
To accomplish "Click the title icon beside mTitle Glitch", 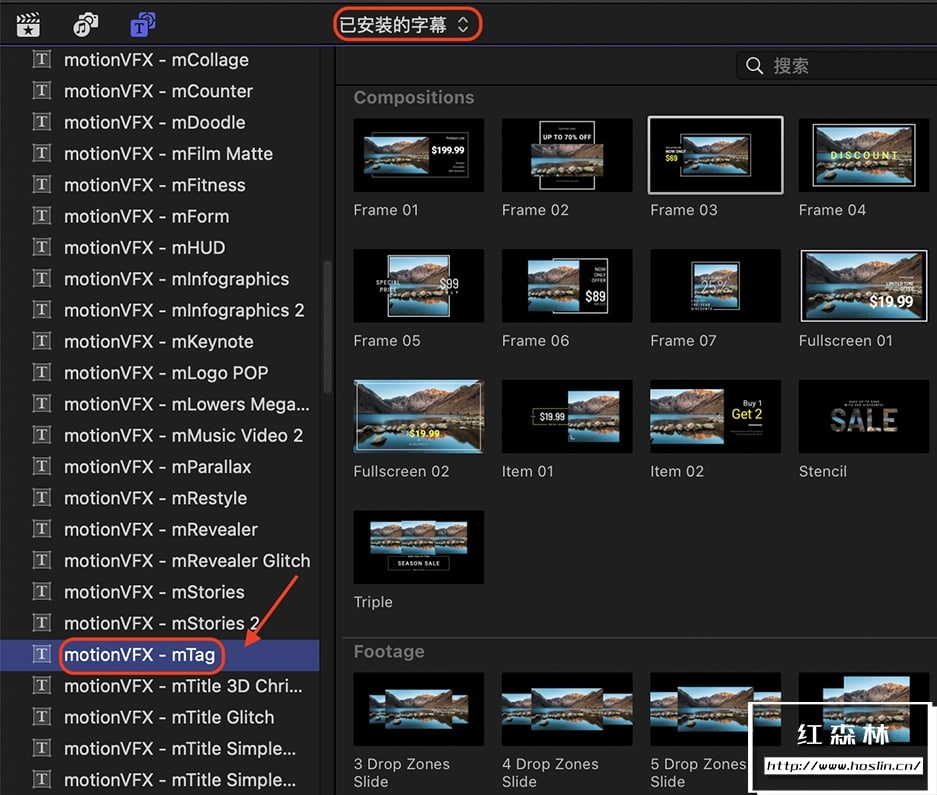I will coord(41,716).
